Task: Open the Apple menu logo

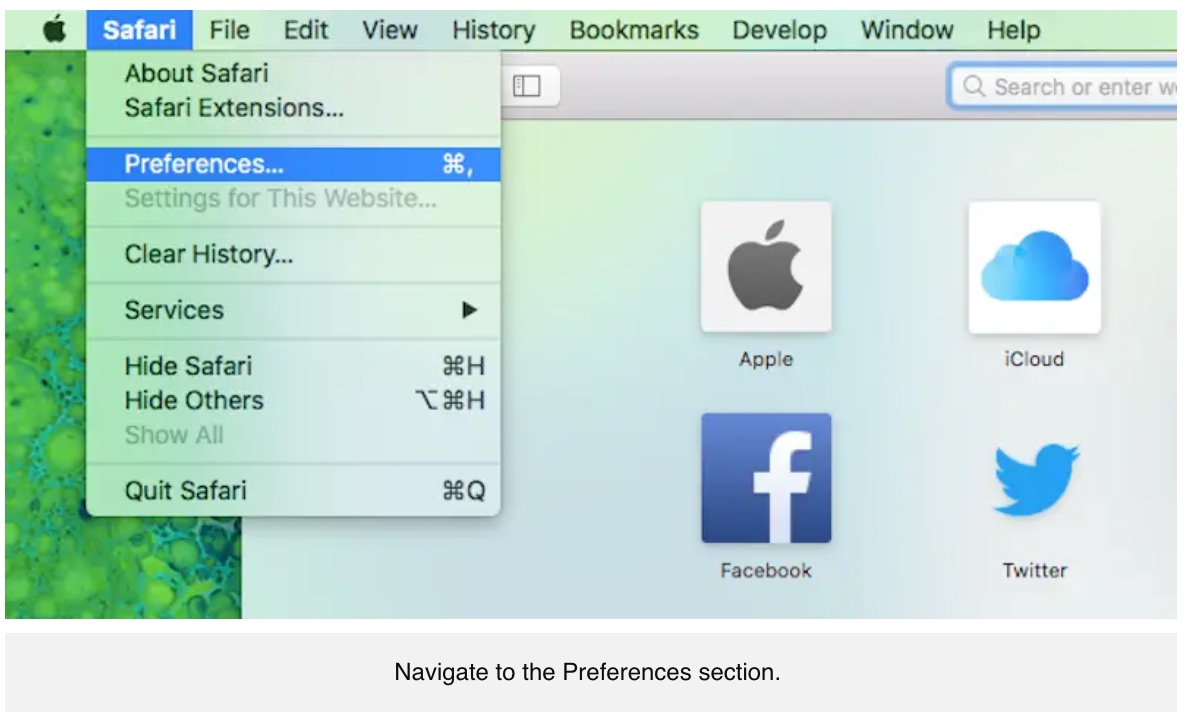Action: (x=54, y=30)
